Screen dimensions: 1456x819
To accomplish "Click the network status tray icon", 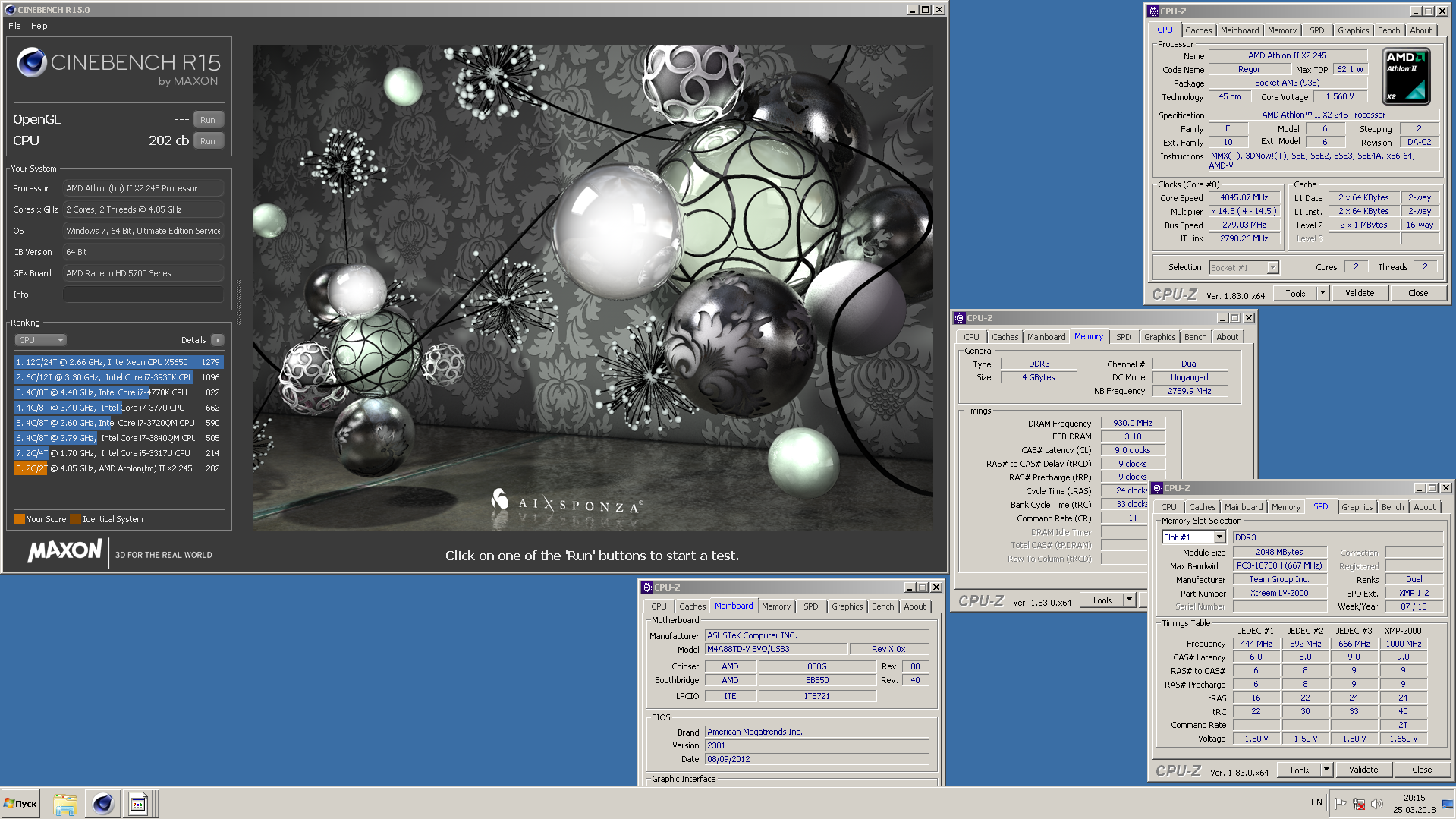I will point(1358,803).
